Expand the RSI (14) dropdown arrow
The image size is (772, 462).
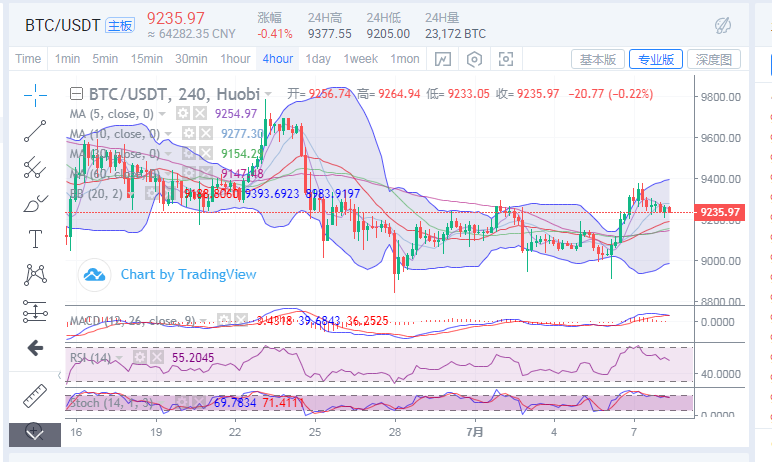119,358
